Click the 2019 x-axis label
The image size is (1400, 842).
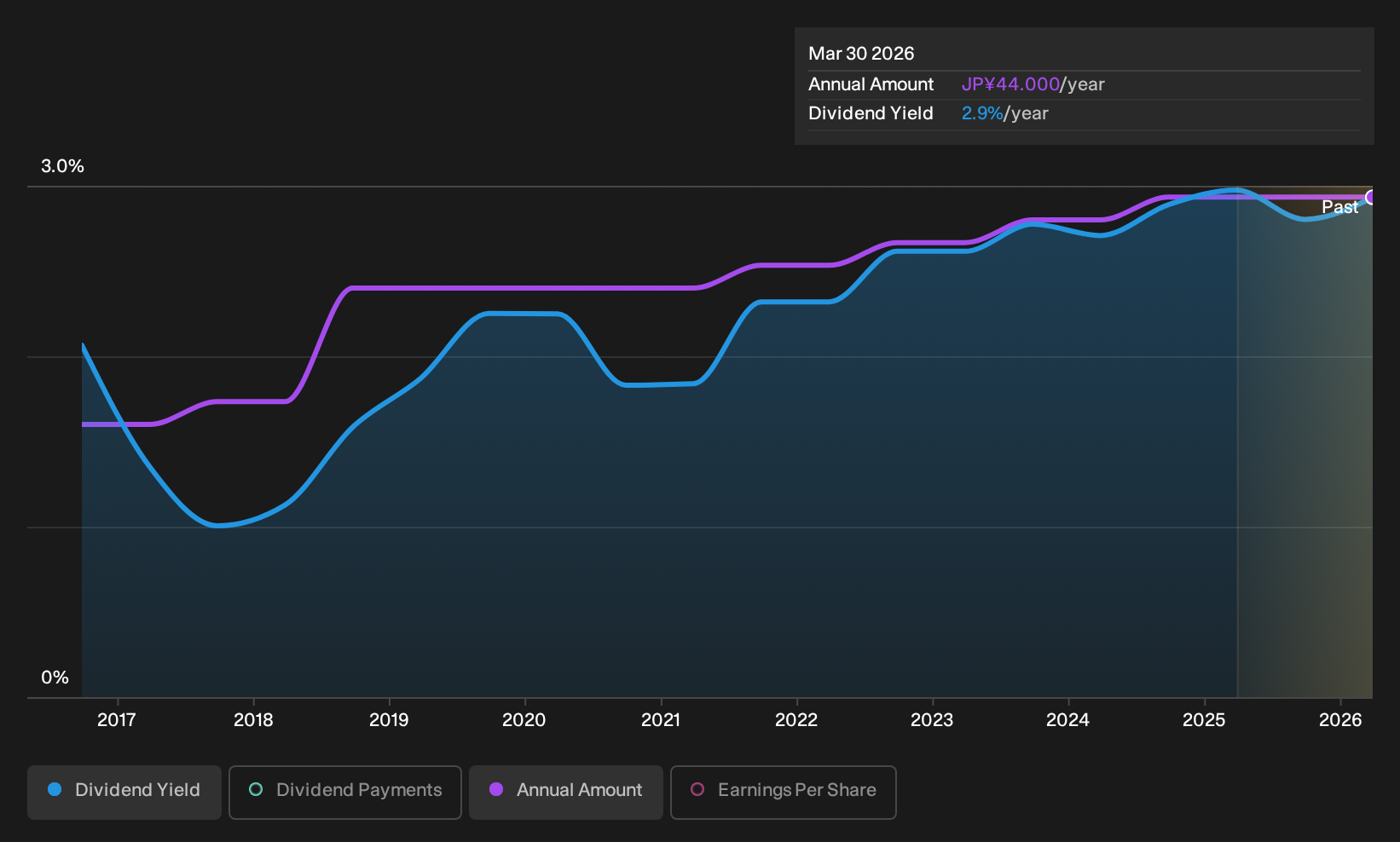[x=389, y=720]
